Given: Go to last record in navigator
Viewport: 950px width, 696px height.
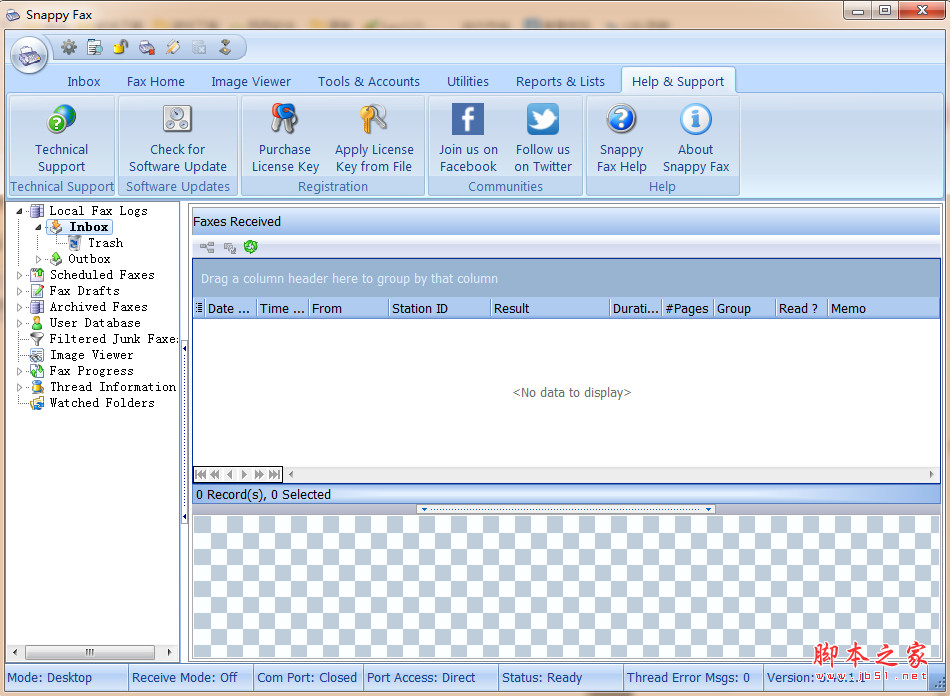Looking at the screenshot, I should 274,474.
